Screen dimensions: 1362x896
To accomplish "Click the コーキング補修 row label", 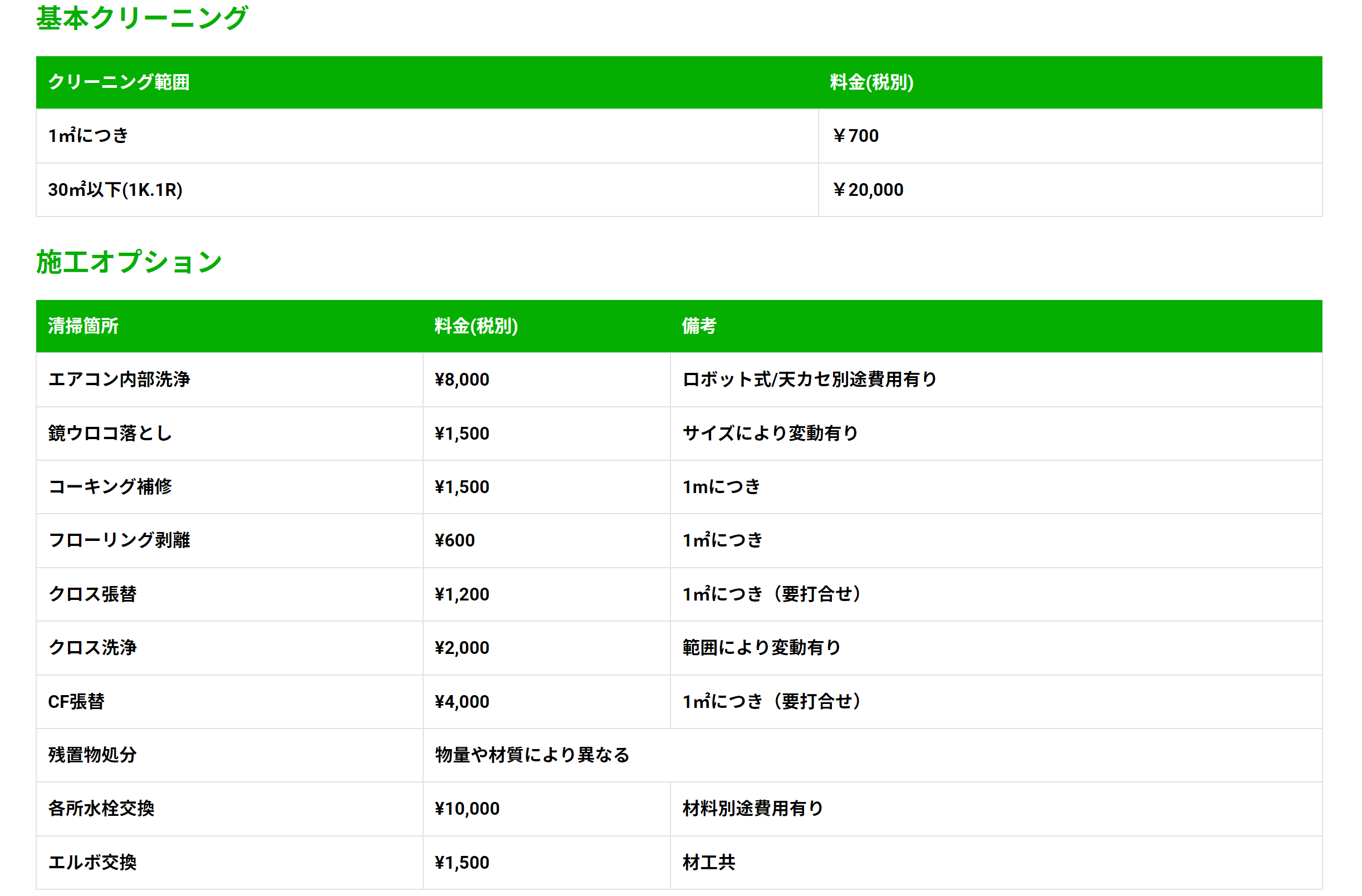I will [110, 486].
